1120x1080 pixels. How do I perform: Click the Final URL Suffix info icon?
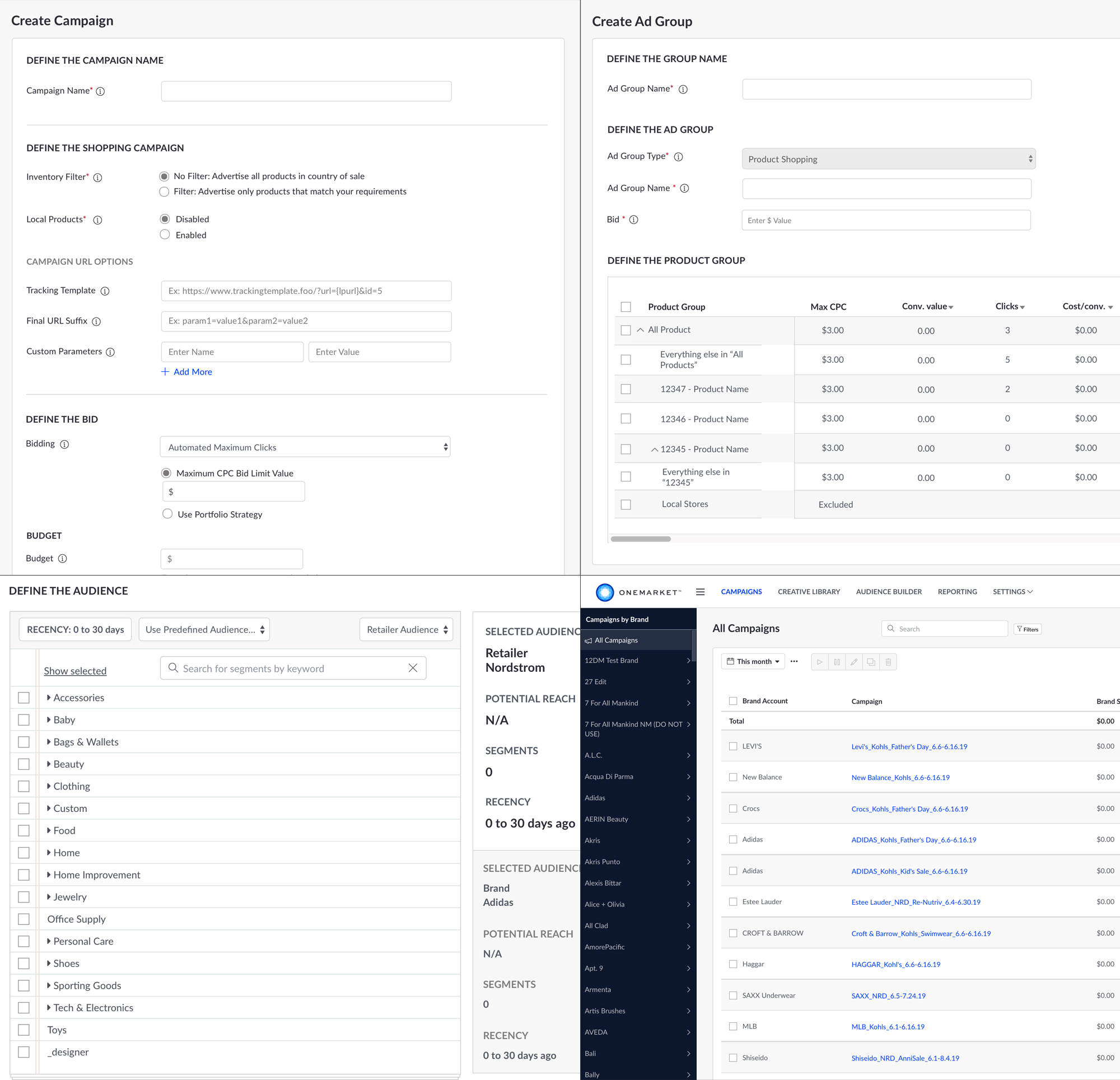pos(96,321)
